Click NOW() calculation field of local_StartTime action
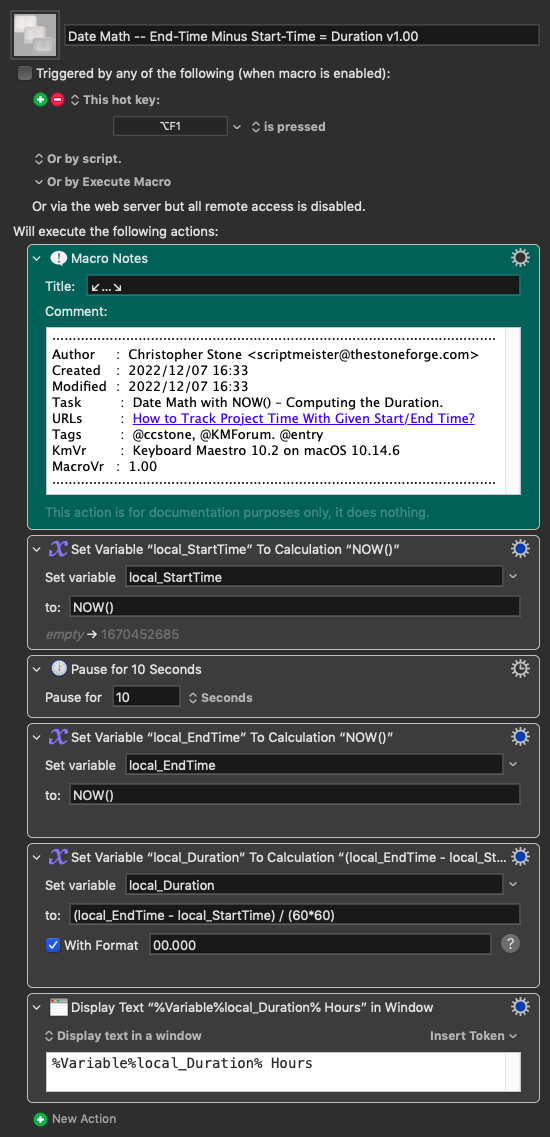 pos(295,606)
